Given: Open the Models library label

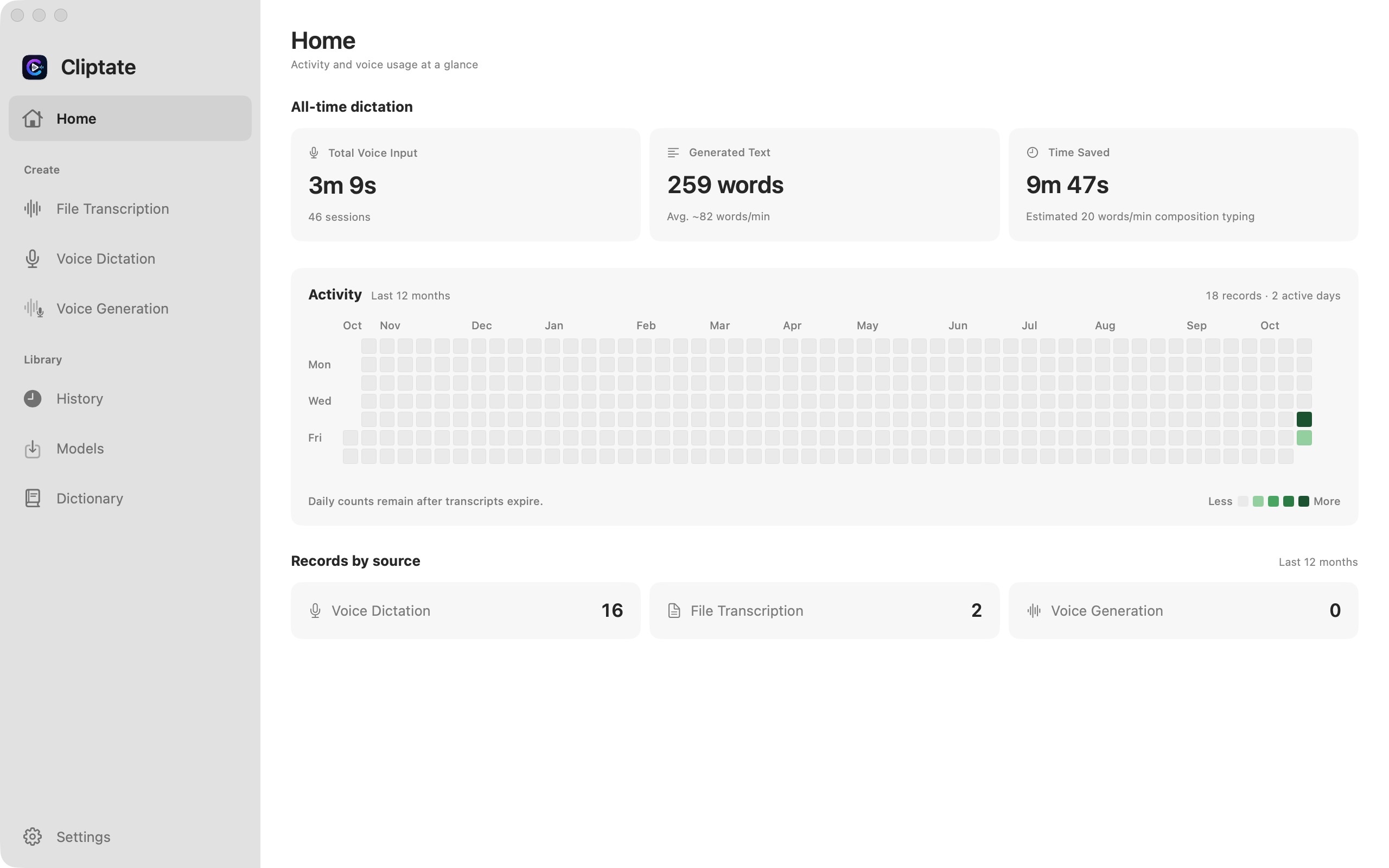Looking at the screenshot, I should [x=80, y=448].
